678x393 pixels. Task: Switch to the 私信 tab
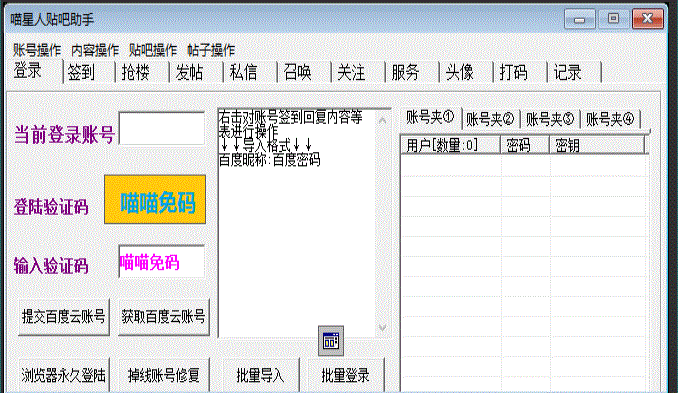(x=250, y=72)
